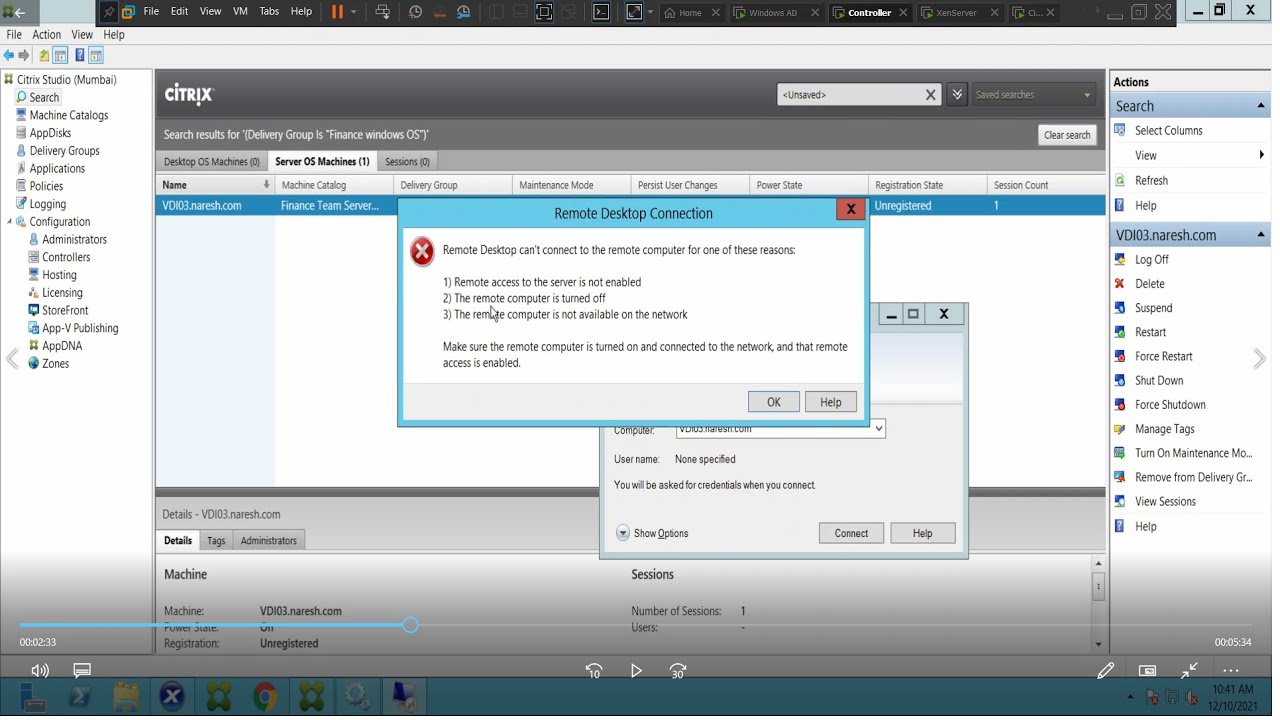Click Help in Remote Desktop error dialog
This screenshot has width=1280, height=720.
tap(831, 402)
